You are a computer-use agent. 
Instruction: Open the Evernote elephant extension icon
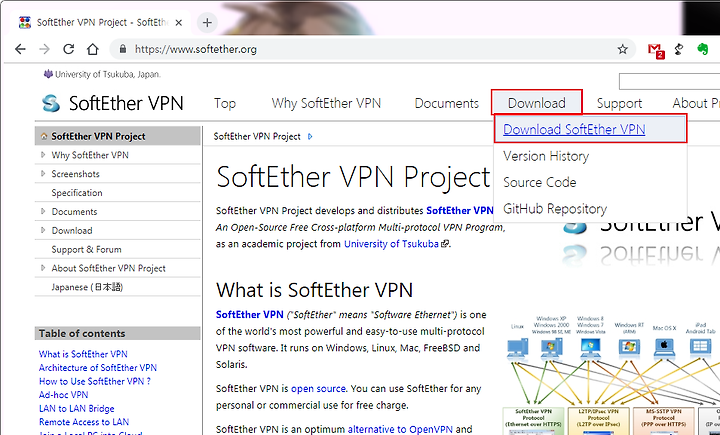[703, 49]
